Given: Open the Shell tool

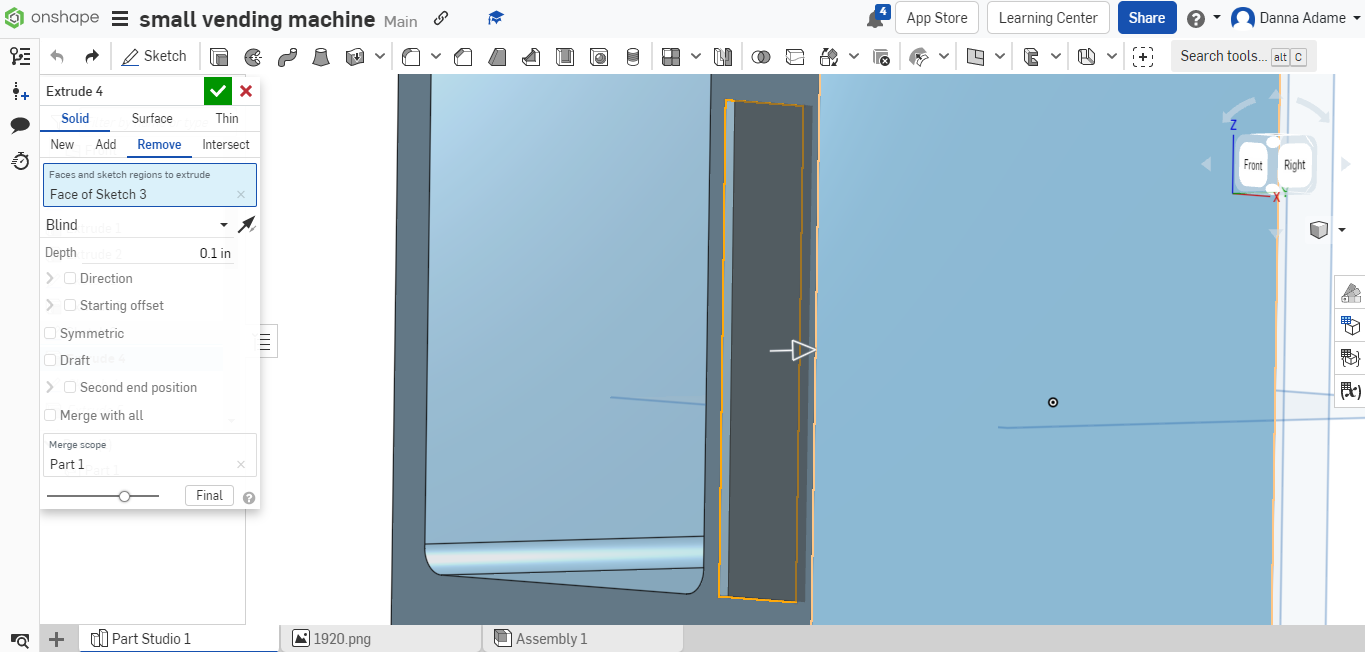Looking at the screenshot, I should (565, 57).
